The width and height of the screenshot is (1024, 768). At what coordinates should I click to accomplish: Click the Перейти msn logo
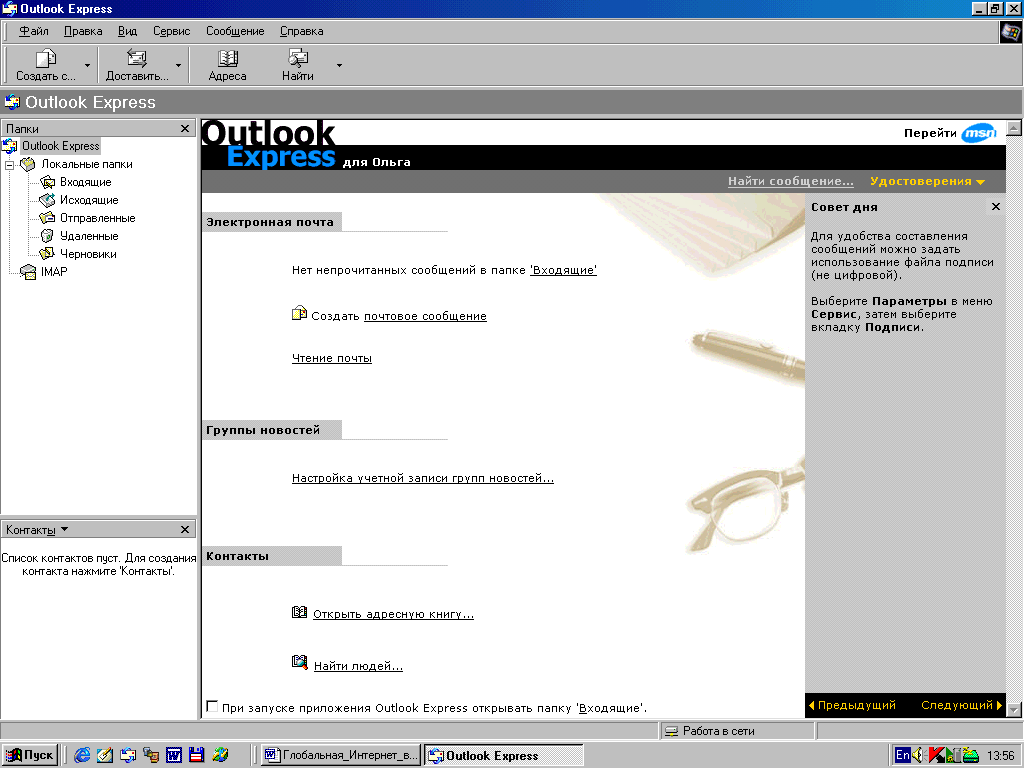(978, 133)
